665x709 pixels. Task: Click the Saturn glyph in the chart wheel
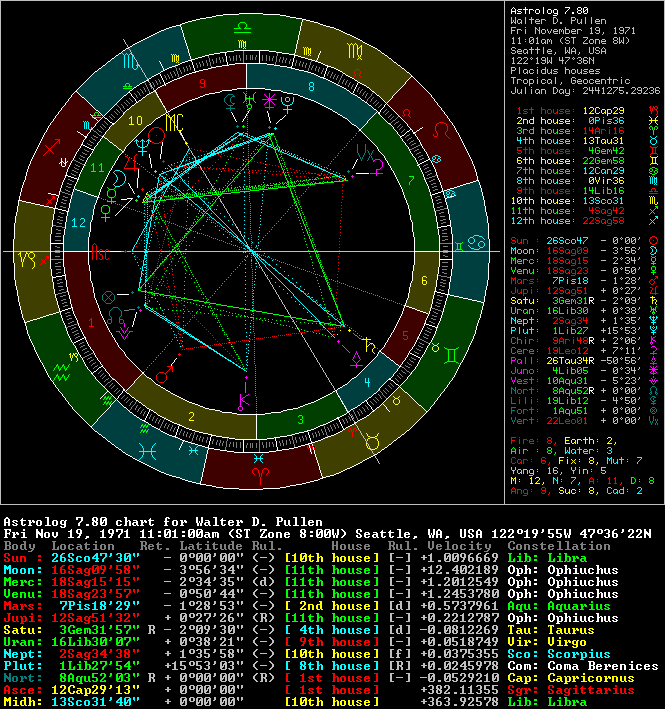tap(370, 345)
